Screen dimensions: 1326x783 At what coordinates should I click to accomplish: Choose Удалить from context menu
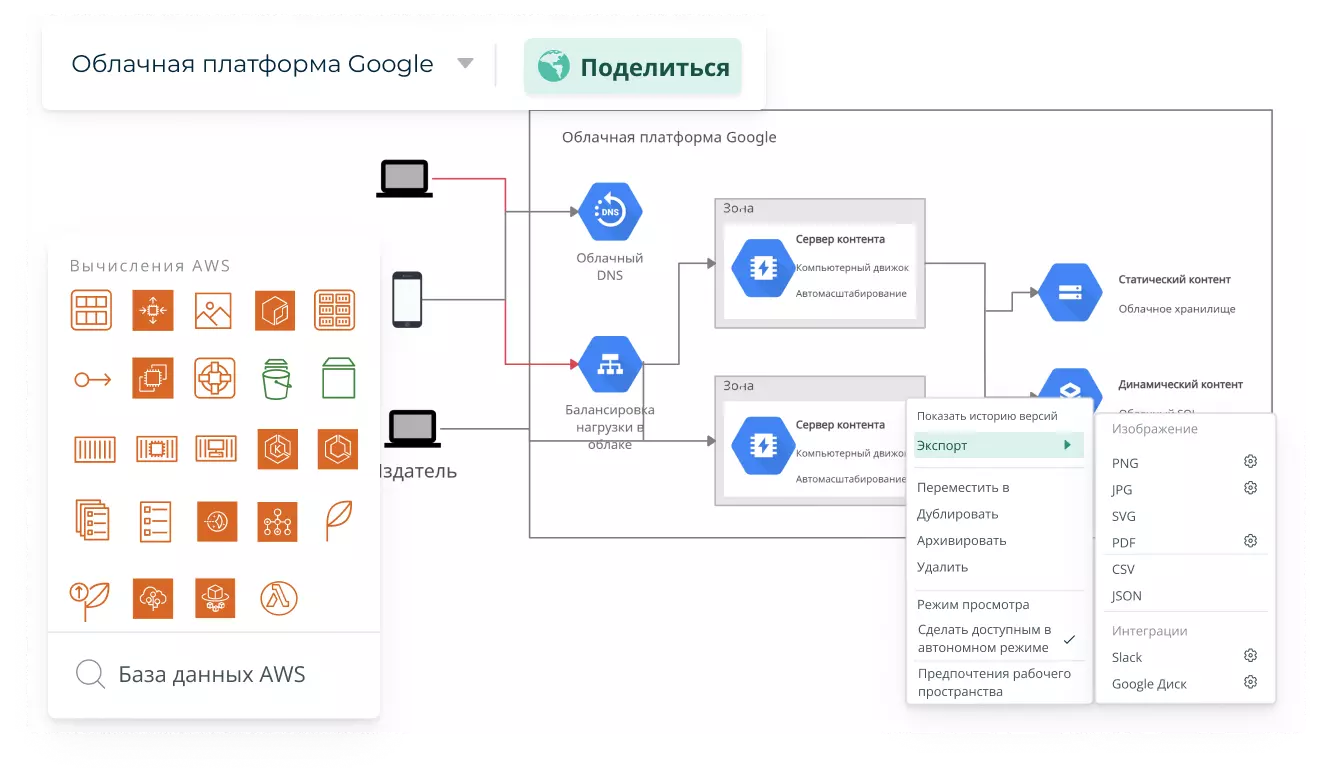tap(943, 567)
